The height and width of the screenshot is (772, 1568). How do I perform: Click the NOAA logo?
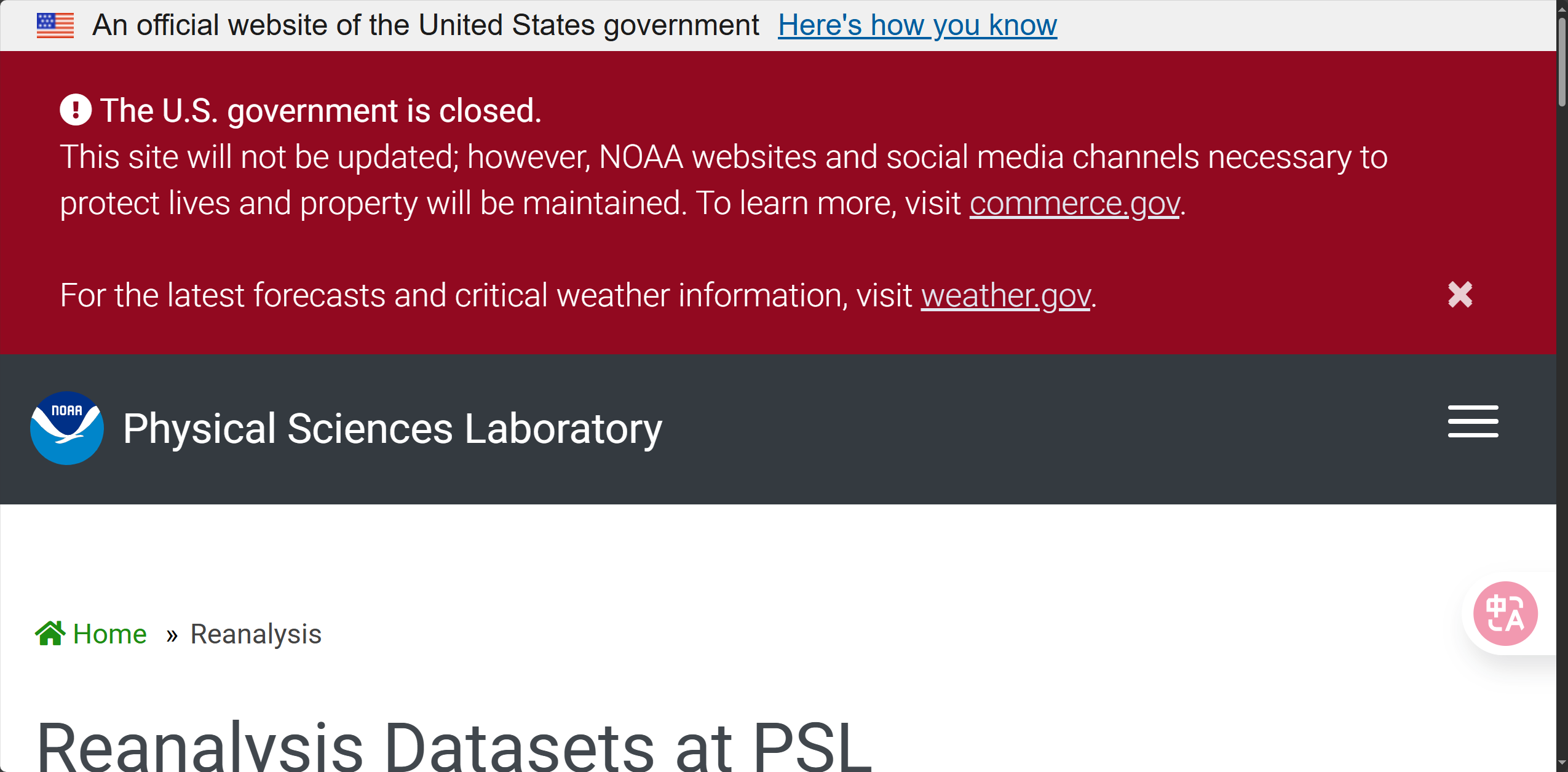tap(66, 428)
